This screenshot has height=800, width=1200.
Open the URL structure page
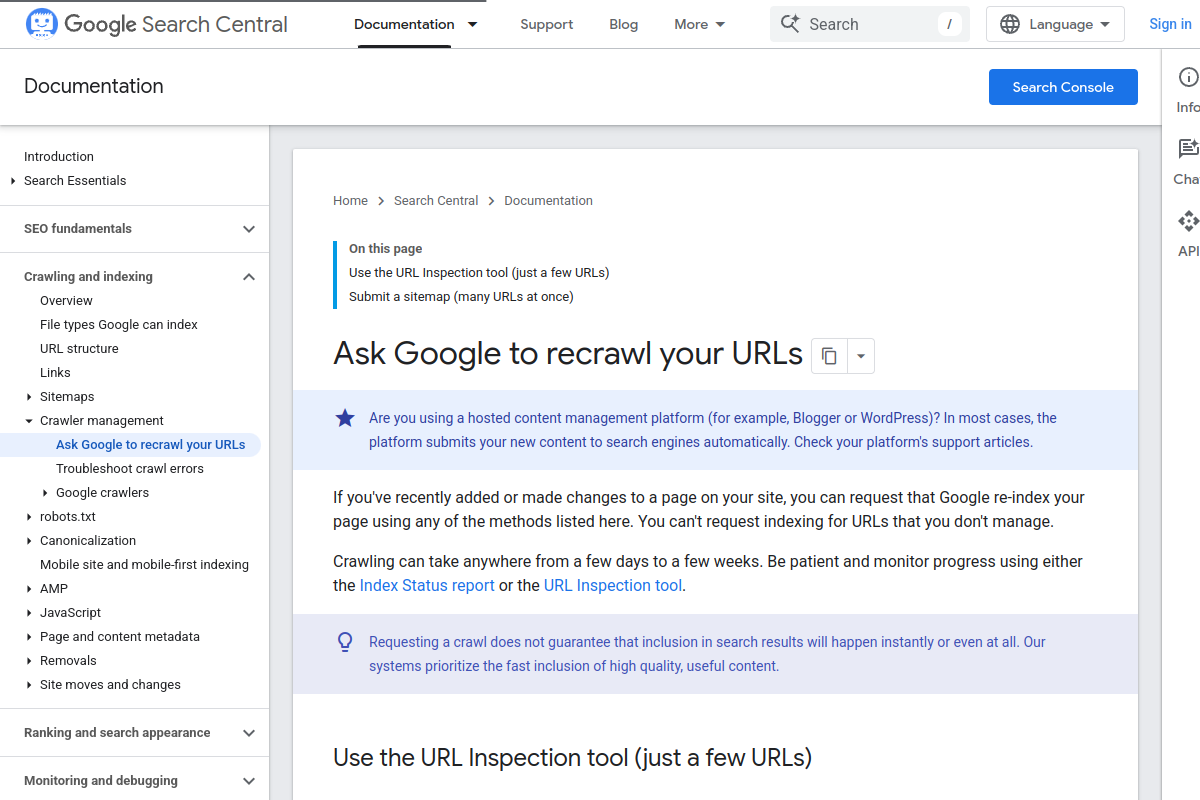(79, 349)
